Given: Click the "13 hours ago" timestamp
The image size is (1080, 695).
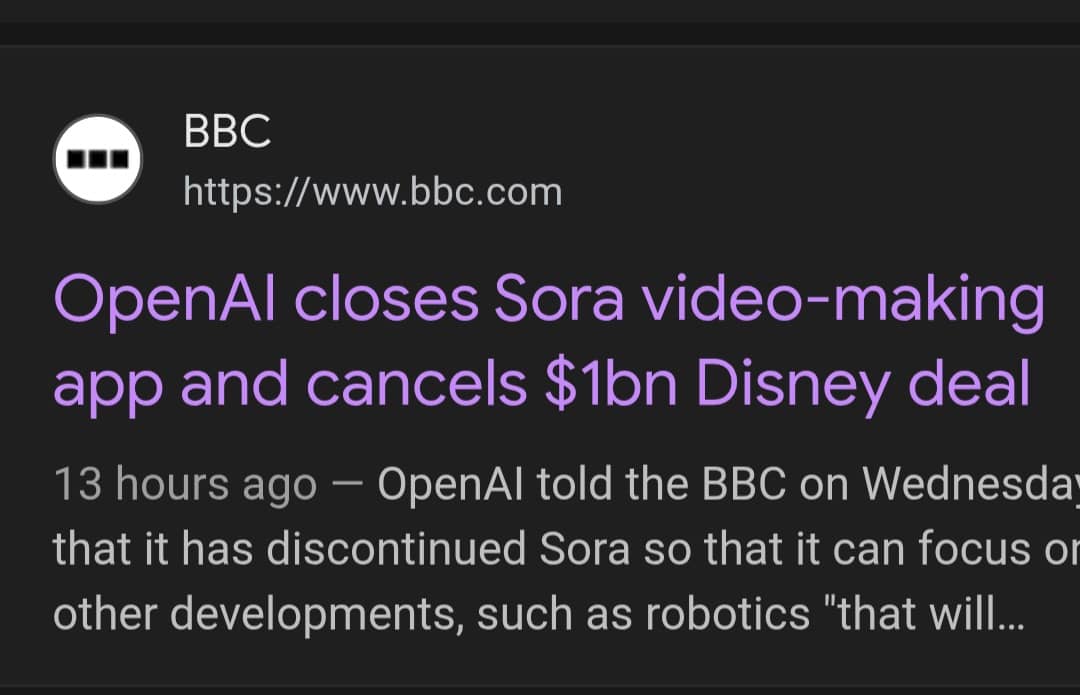Looking at the screenshot, I should [185, 485].
